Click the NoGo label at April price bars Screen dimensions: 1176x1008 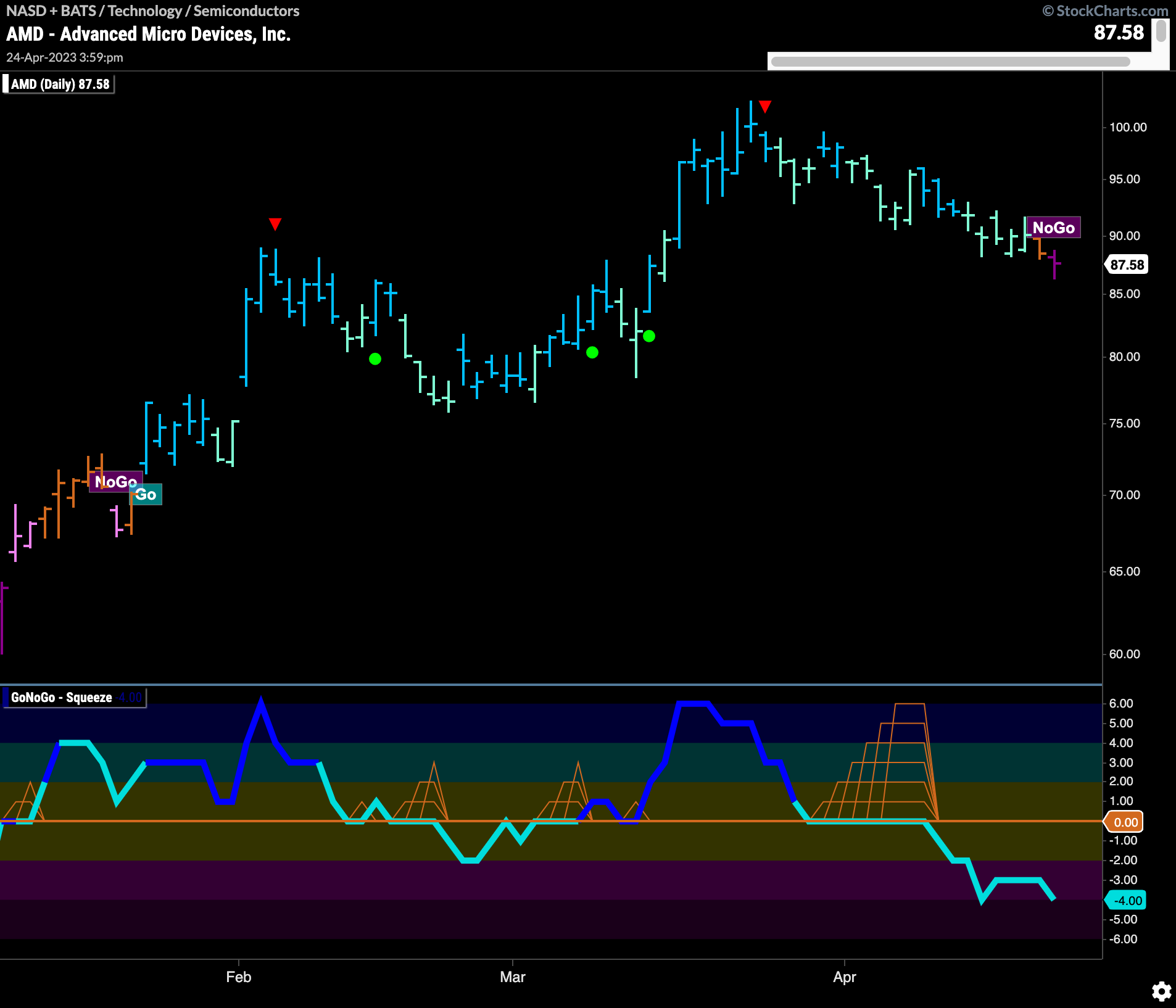coord(1054,228)
